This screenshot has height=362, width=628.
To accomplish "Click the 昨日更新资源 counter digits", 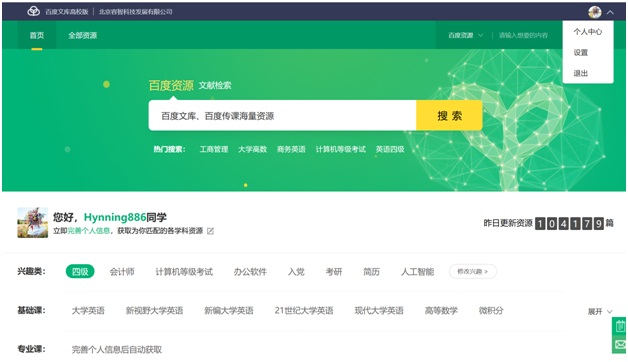I will (x=569, y=223).
